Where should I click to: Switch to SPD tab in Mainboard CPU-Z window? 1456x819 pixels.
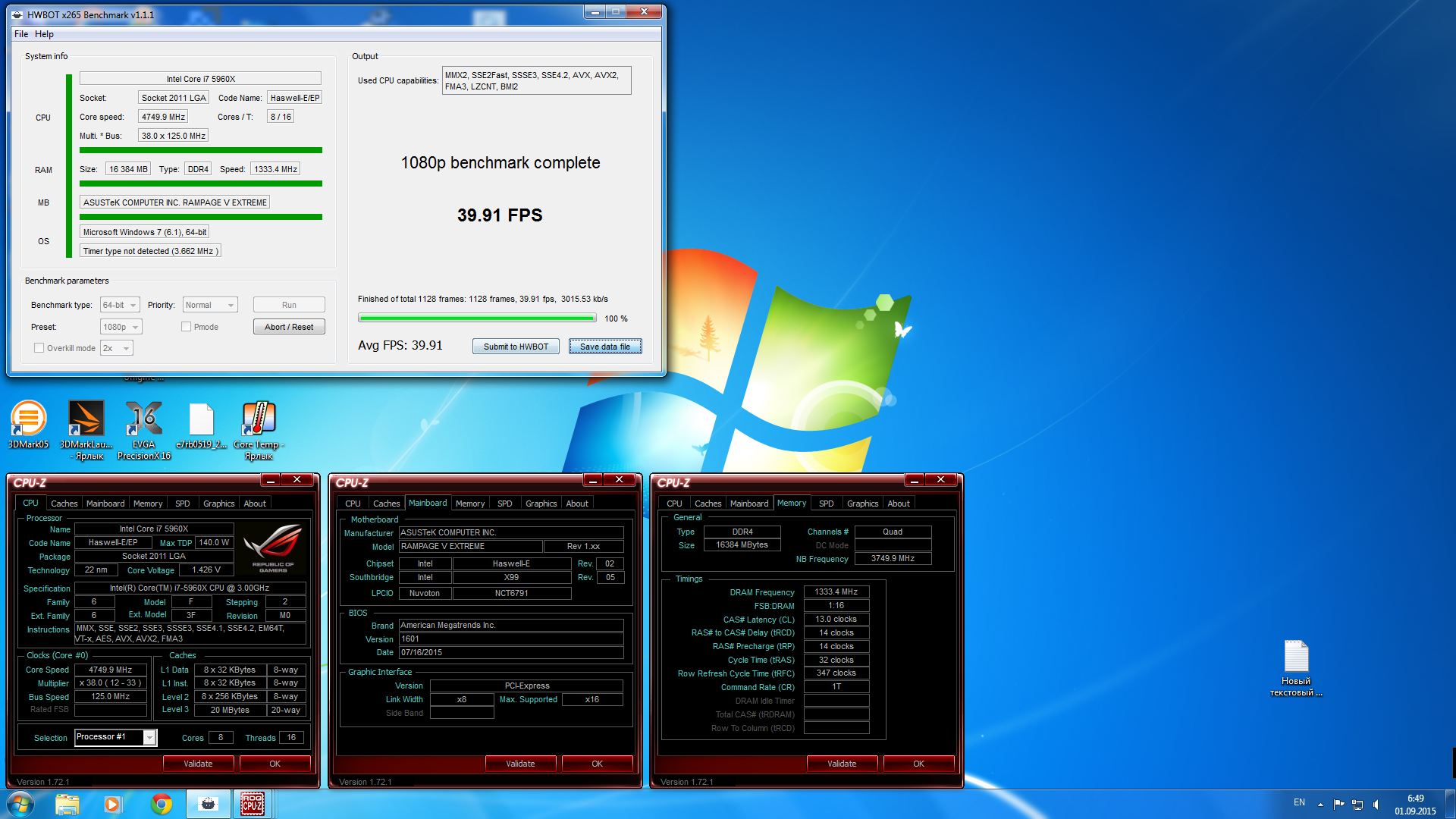(504, 504)
